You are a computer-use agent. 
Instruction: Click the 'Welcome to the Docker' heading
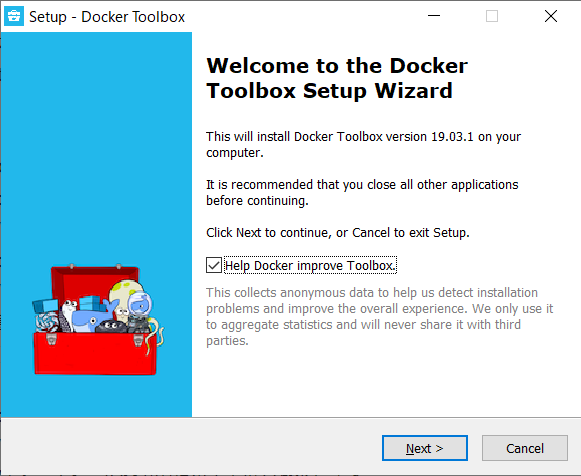tap(337, 66)
